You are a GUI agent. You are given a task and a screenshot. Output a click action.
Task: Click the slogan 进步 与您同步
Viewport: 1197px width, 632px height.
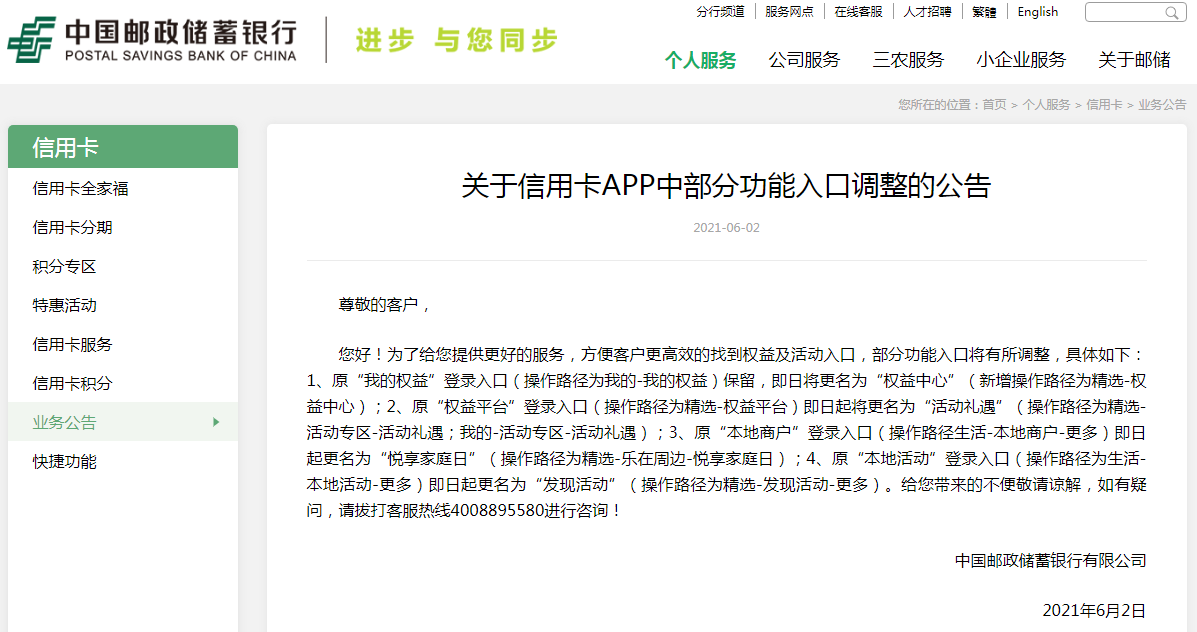coord(457,40)
